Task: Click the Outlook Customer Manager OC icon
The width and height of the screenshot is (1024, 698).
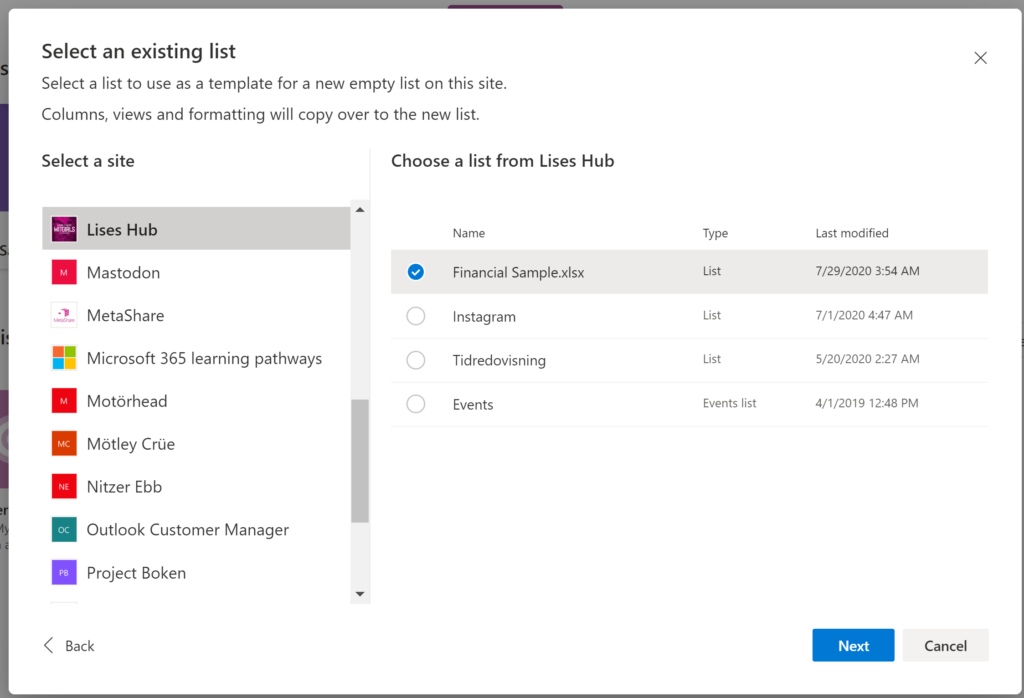Action: click(x=64, y=530)
